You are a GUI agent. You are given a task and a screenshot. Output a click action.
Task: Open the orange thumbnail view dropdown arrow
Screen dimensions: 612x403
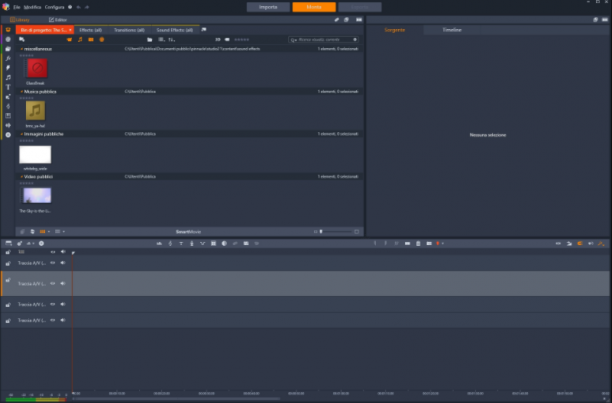coord(49,232)
